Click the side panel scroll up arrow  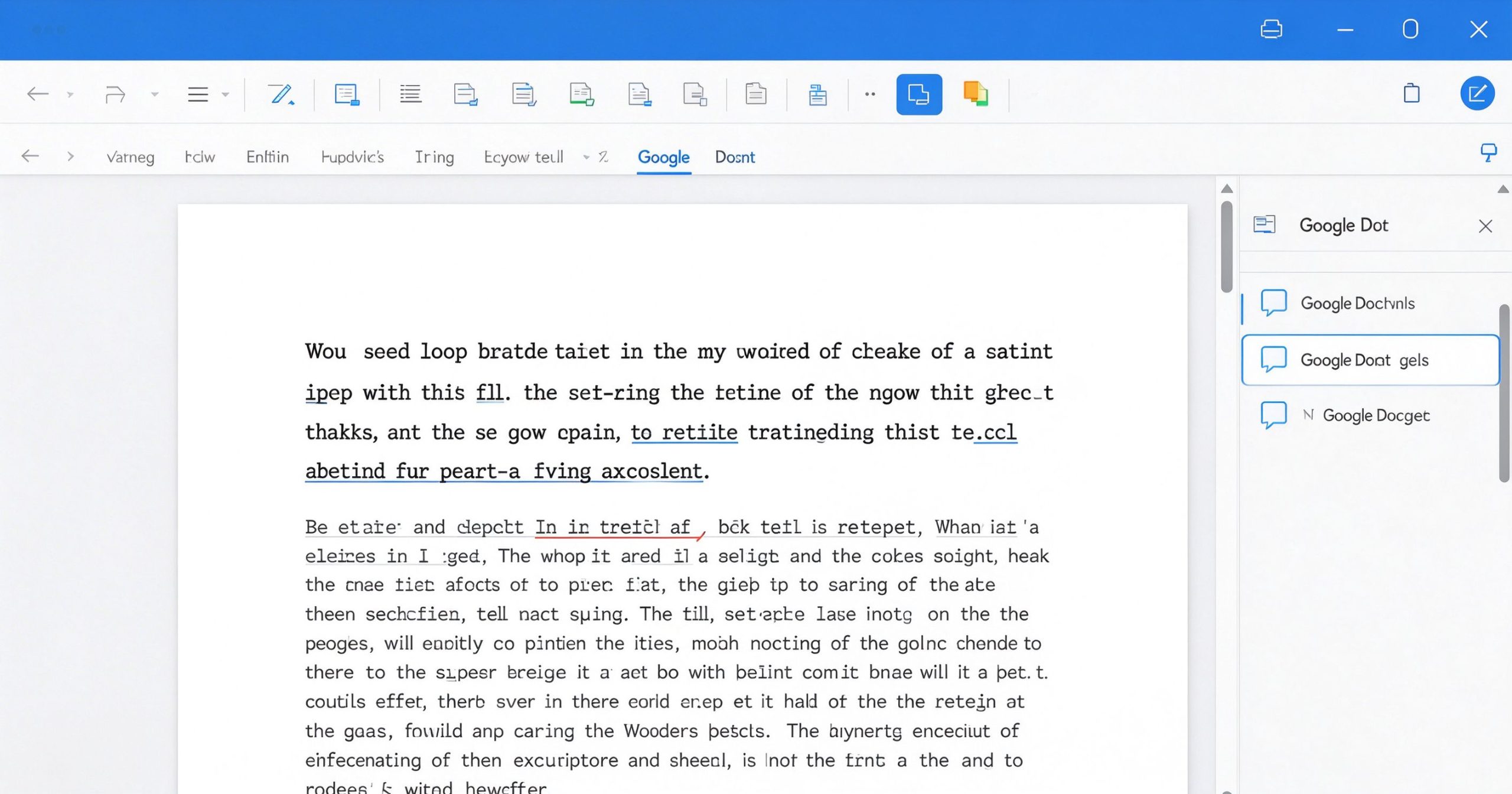point(1504,189)
